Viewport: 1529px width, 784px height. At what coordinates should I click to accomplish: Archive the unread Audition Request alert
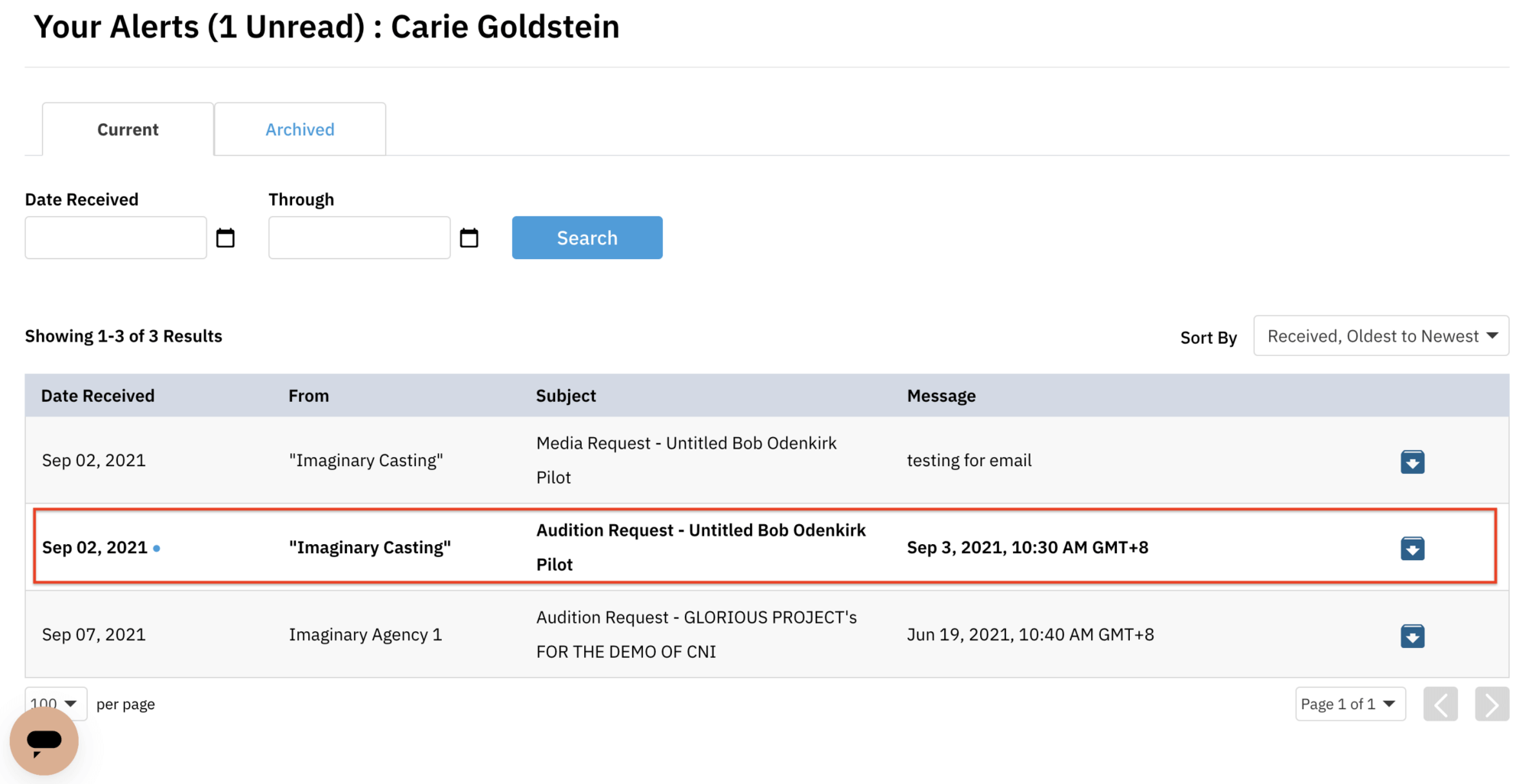pos(1413,548)
